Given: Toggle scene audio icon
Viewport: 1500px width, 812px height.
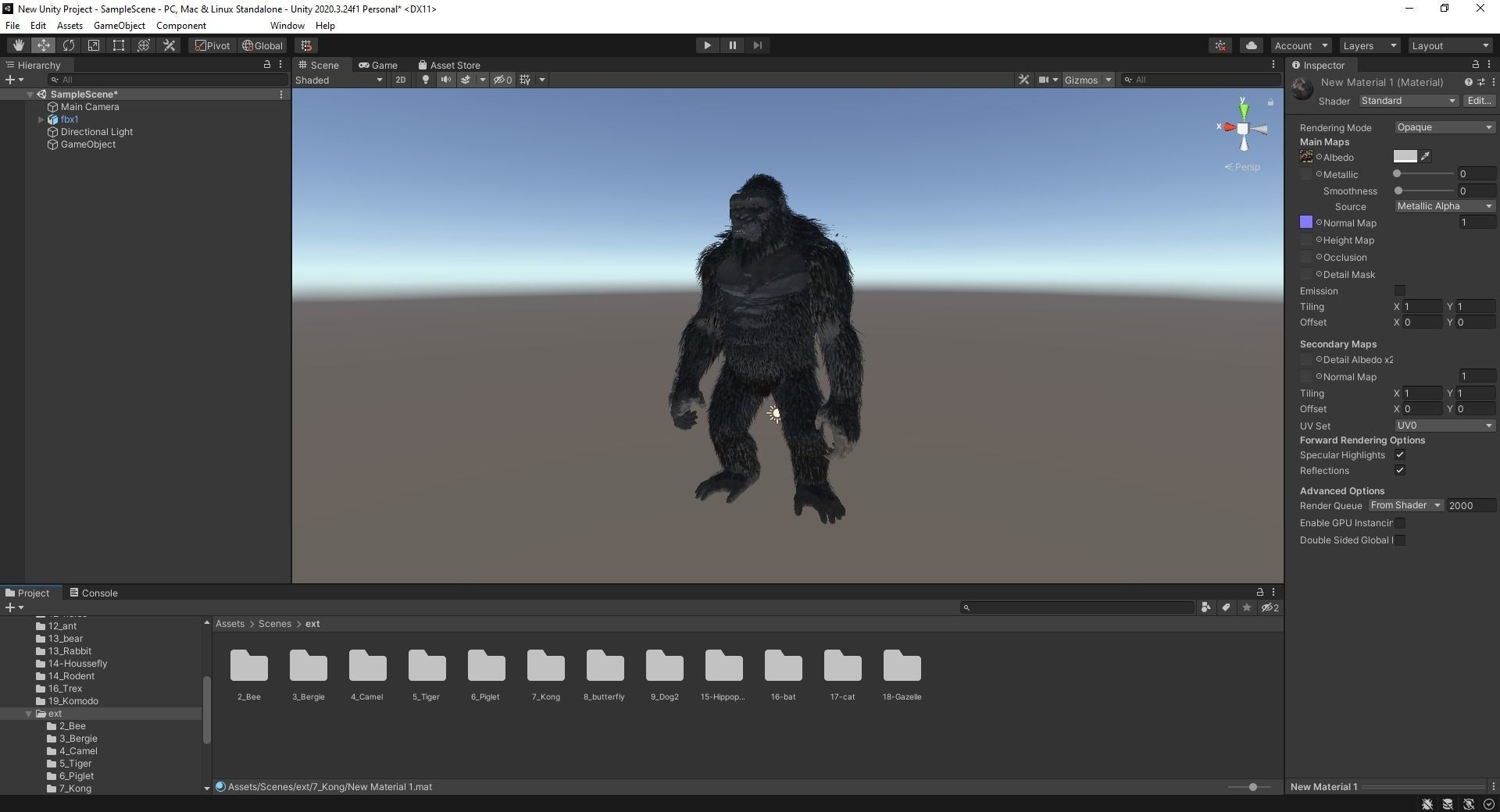Looking at the screenshot, I should pos(445,80).
